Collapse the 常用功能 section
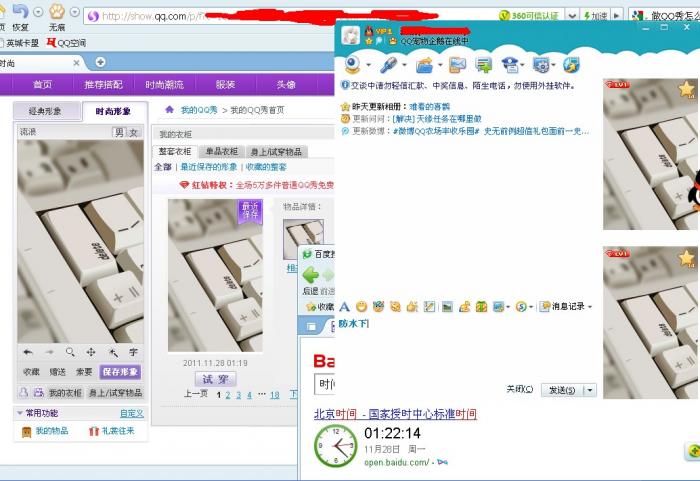Screen dimensions: 700x481 [x=20, y=413]
